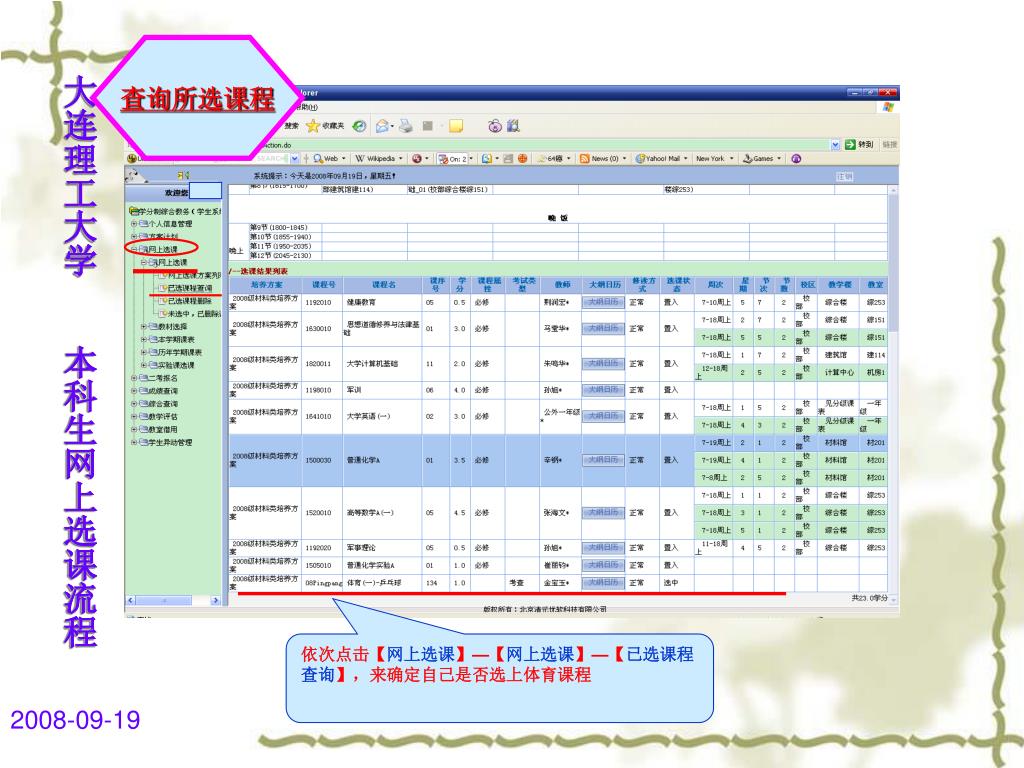This screenshot has width=1024, height=768.
Task: Click course name 军事理论
Action: pos(361,548)
